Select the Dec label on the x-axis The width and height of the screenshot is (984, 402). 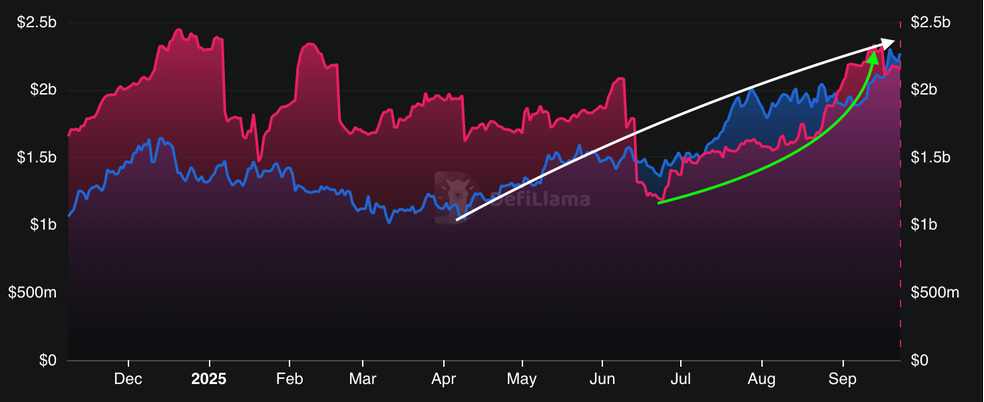pyautogui.click(x=128, y=379)
